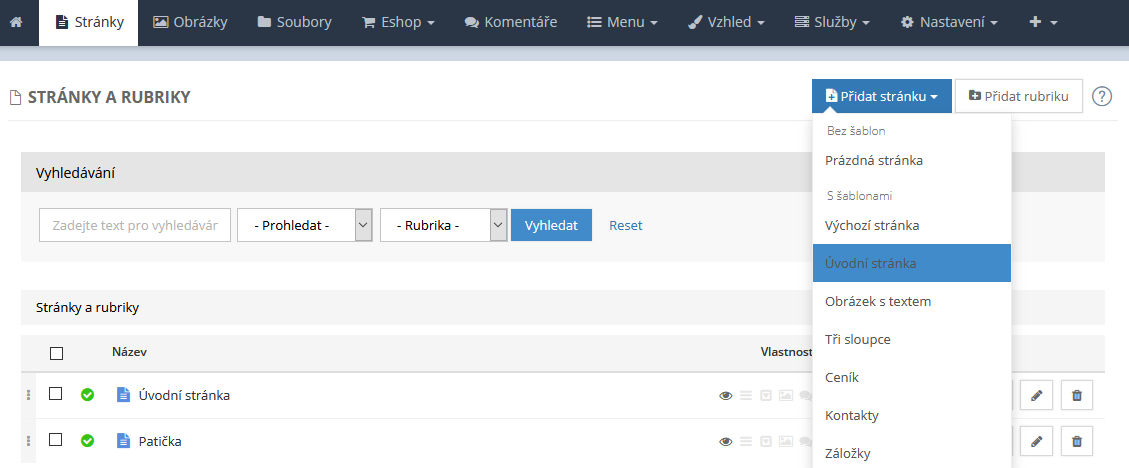
Task: Click the Reset link in the search panel
Action: point(625,225)
